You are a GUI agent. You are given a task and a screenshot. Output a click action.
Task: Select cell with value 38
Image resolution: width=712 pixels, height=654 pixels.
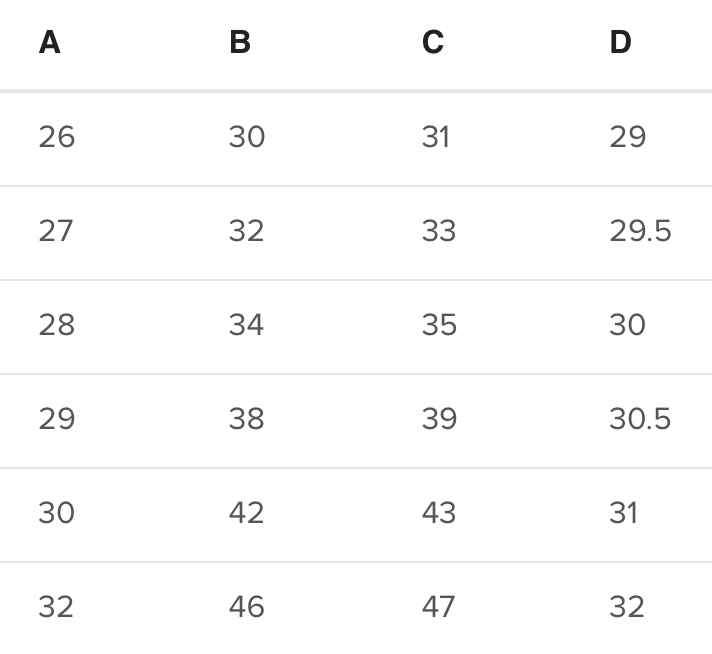247,419
